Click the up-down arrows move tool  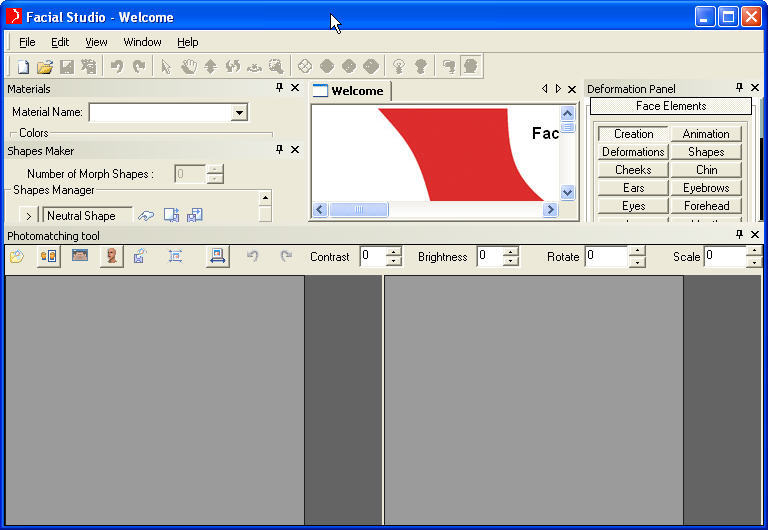click(x=211, y=66)
